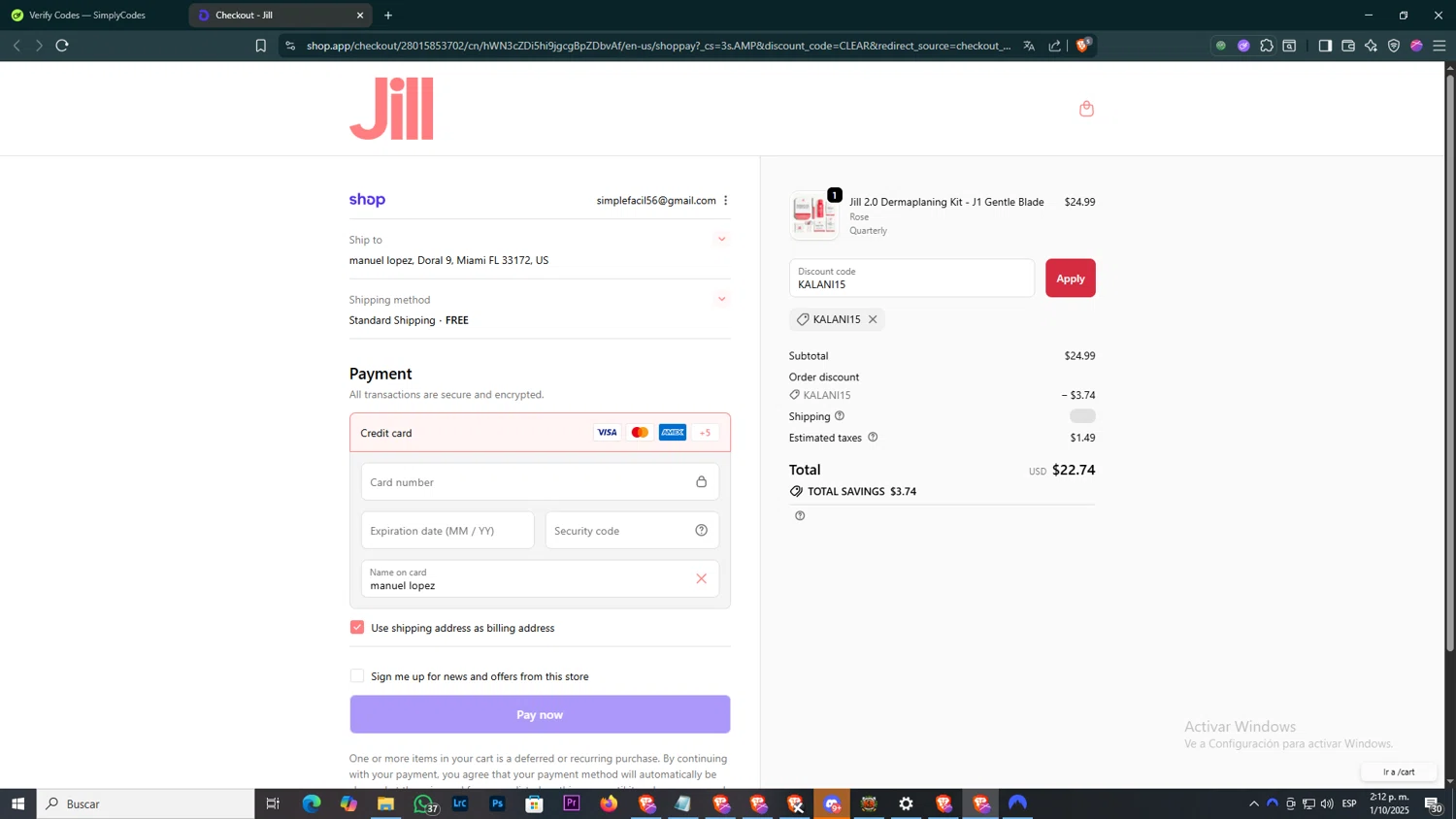Open the shopping bag cart icon
The width and height of the screenshot is (1456, 819).
pyautogui.click(x=1086, y=109)
